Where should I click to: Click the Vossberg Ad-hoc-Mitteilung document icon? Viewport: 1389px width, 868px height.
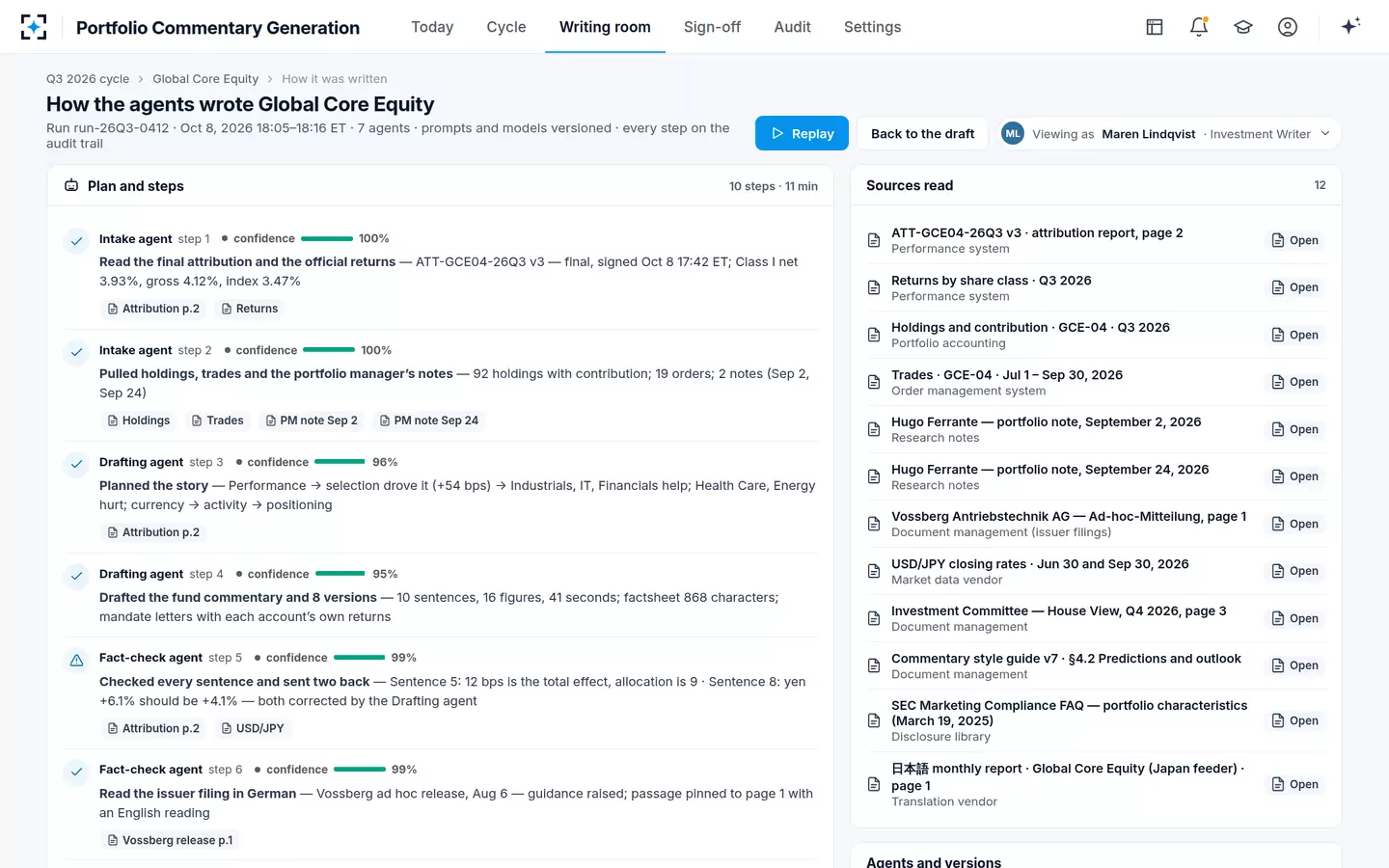pyautogui.click(x=874, y=524)
